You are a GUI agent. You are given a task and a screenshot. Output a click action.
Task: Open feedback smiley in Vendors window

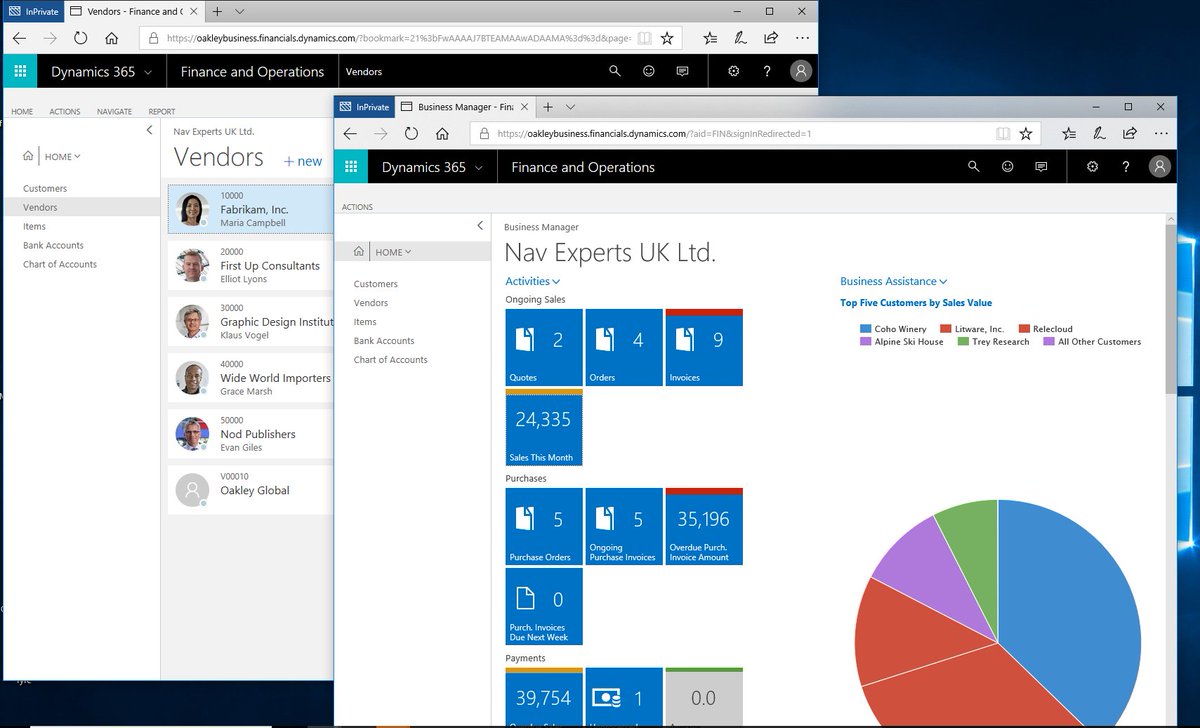click(x=649, y=71)
